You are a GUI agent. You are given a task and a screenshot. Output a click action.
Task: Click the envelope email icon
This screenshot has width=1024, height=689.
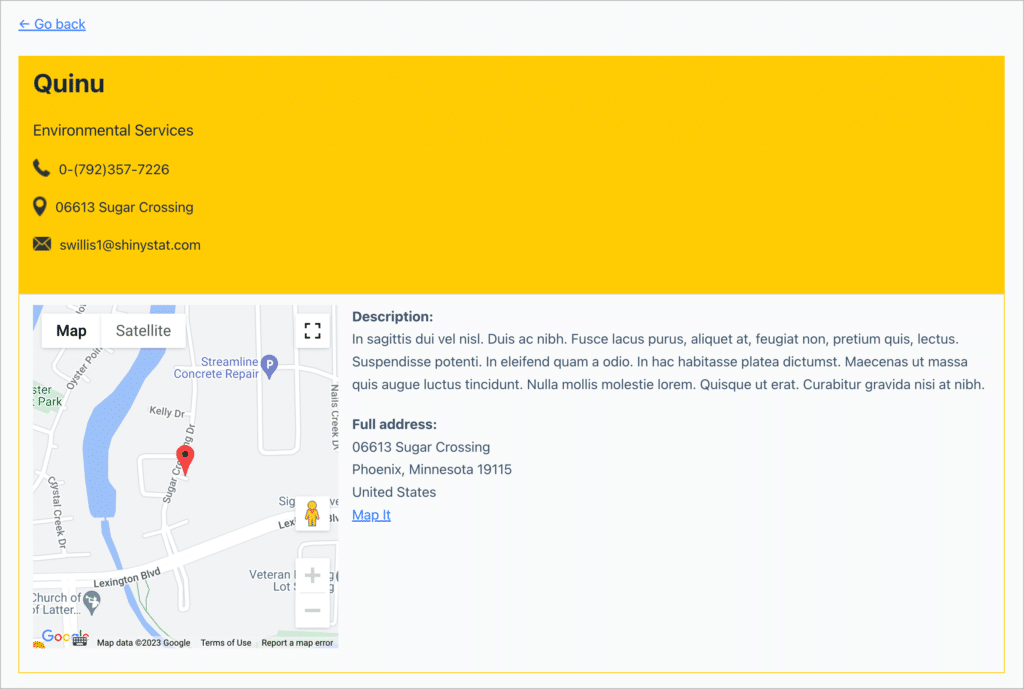pyautogui.click(x=42, y=244)
